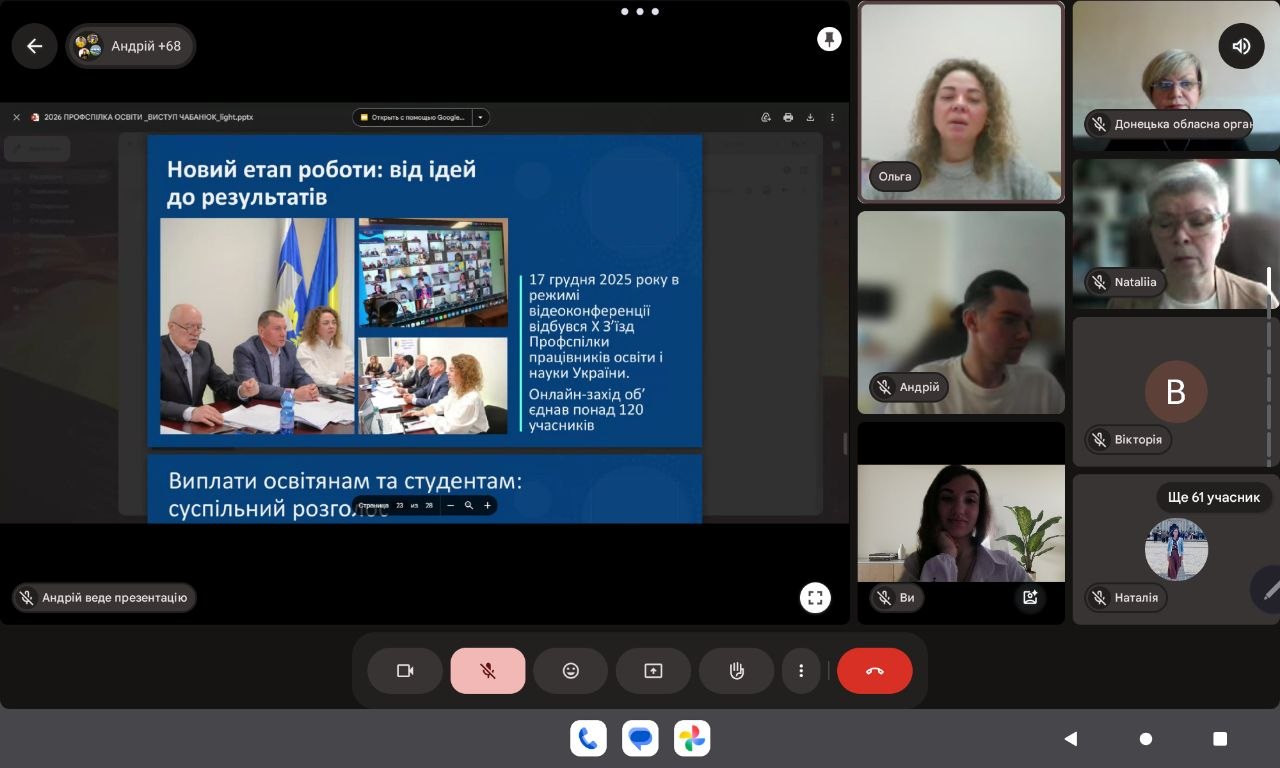
Task: Open the emoji reactions picker
Action: click(x=571, y=671)
